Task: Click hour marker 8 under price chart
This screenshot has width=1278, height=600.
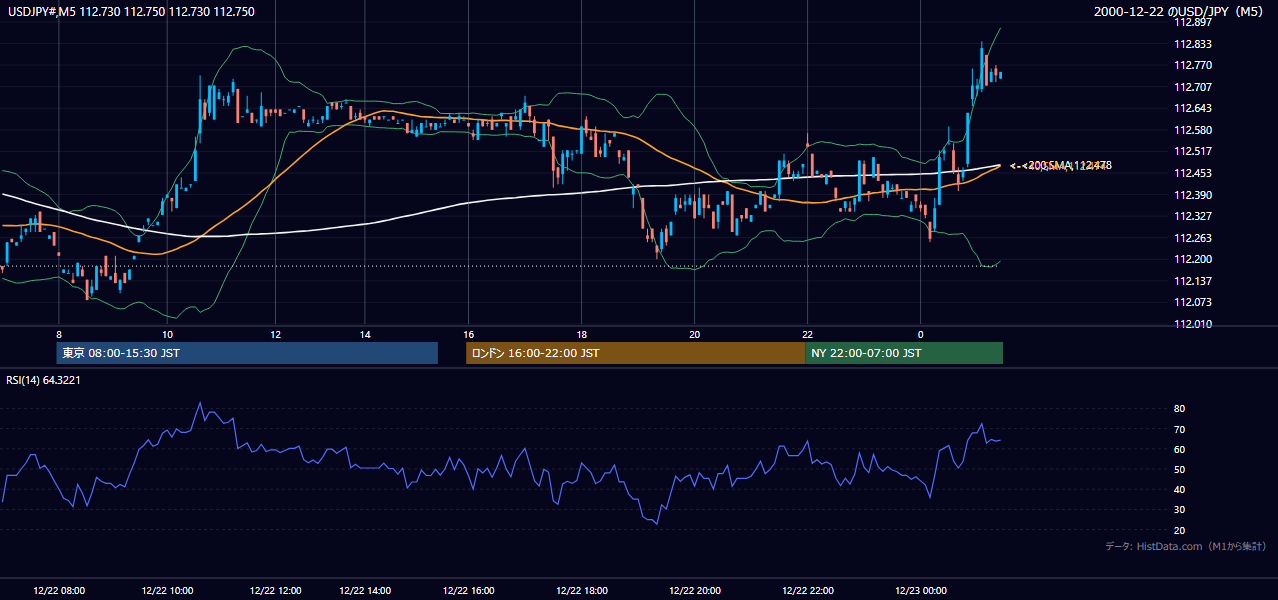Action: [59, 334]
